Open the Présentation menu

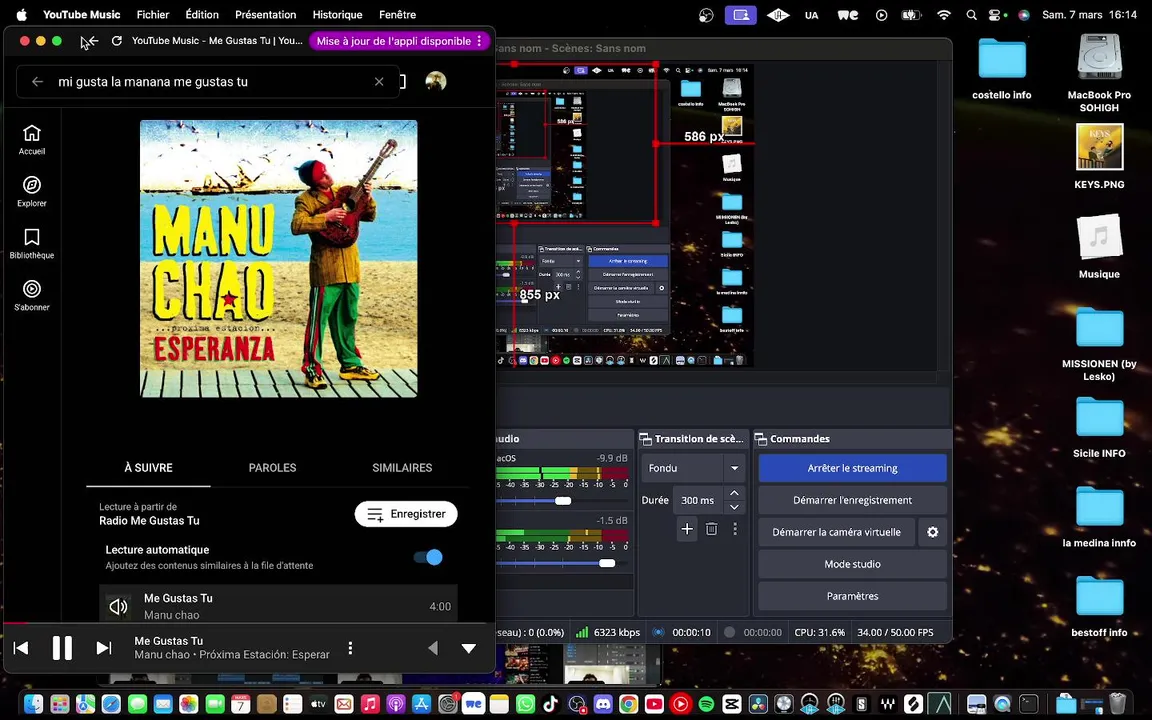[x=265, y=15]
